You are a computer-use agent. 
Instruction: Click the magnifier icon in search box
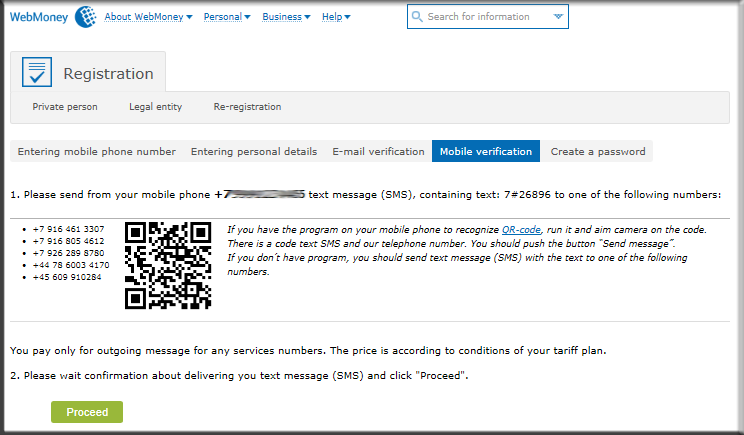417,17
